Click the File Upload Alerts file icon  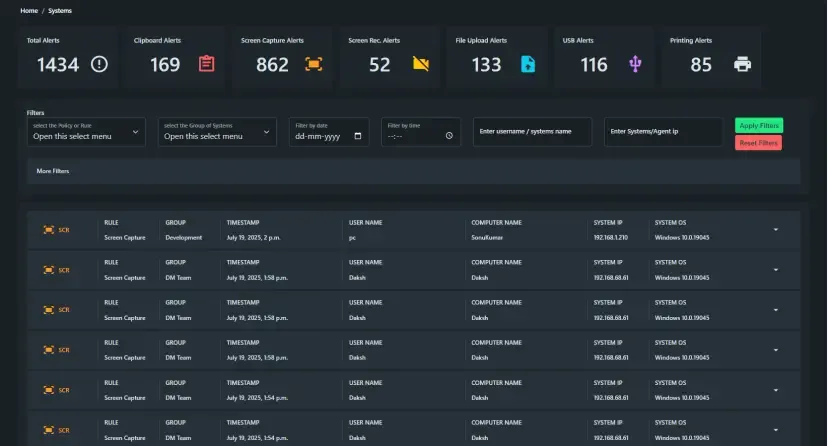pos(528,64)
